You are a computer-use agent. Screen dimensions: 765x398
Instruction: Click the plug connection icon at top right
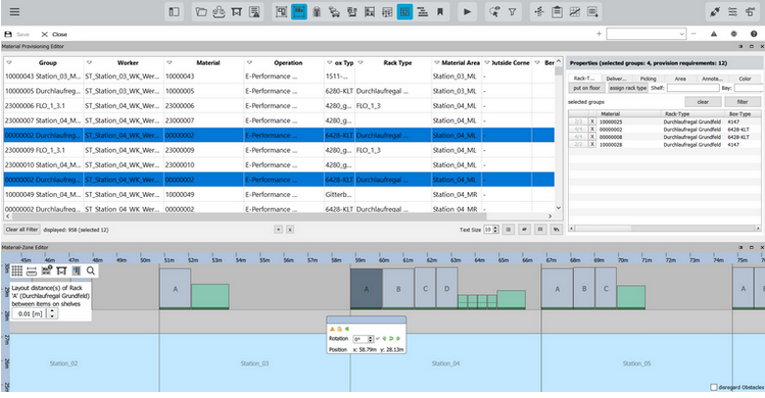[715, 12]
